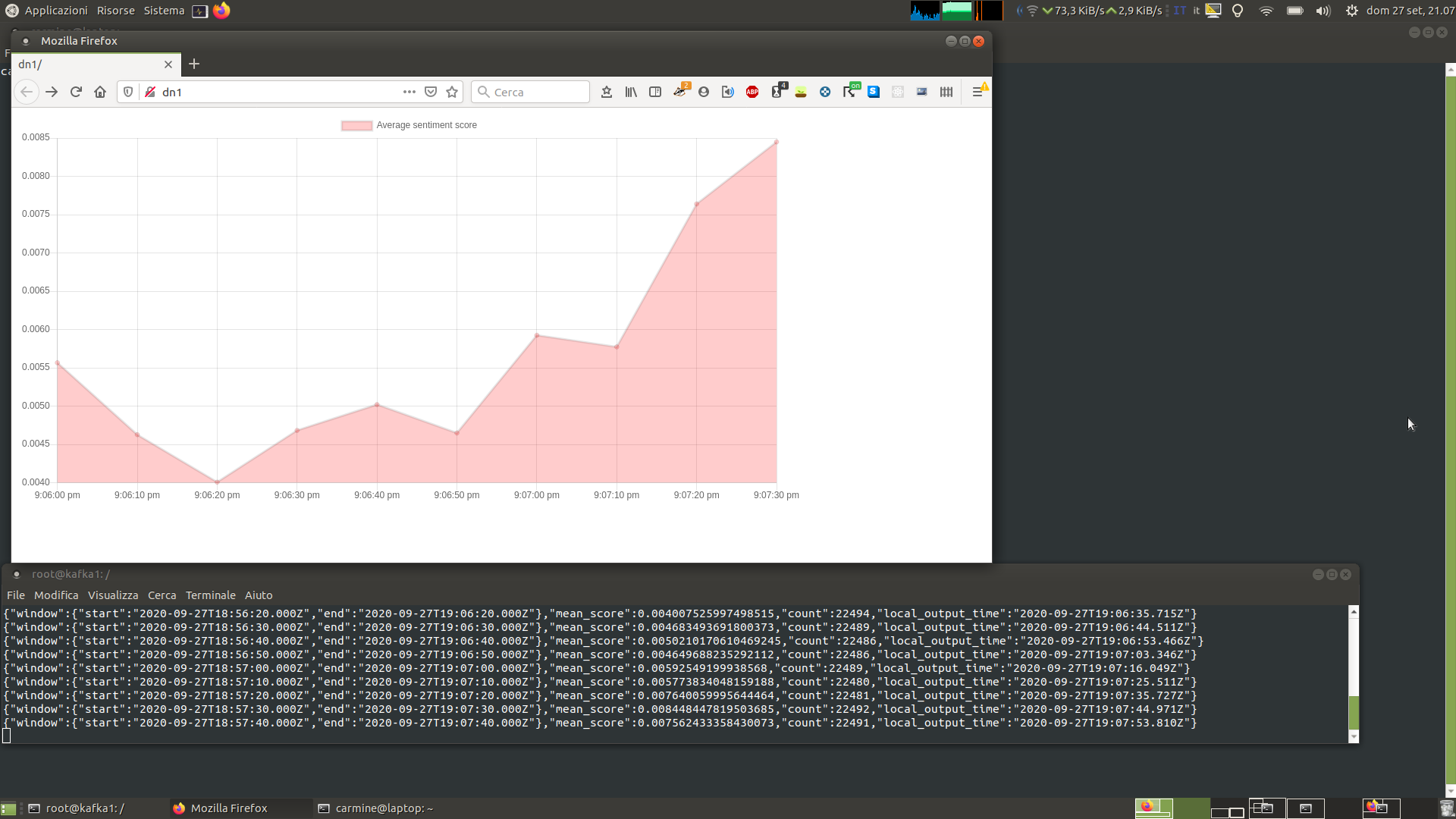Open the Sistema menu in the top panel
The height and width of the screenshot is (819, 1456).
164,11
